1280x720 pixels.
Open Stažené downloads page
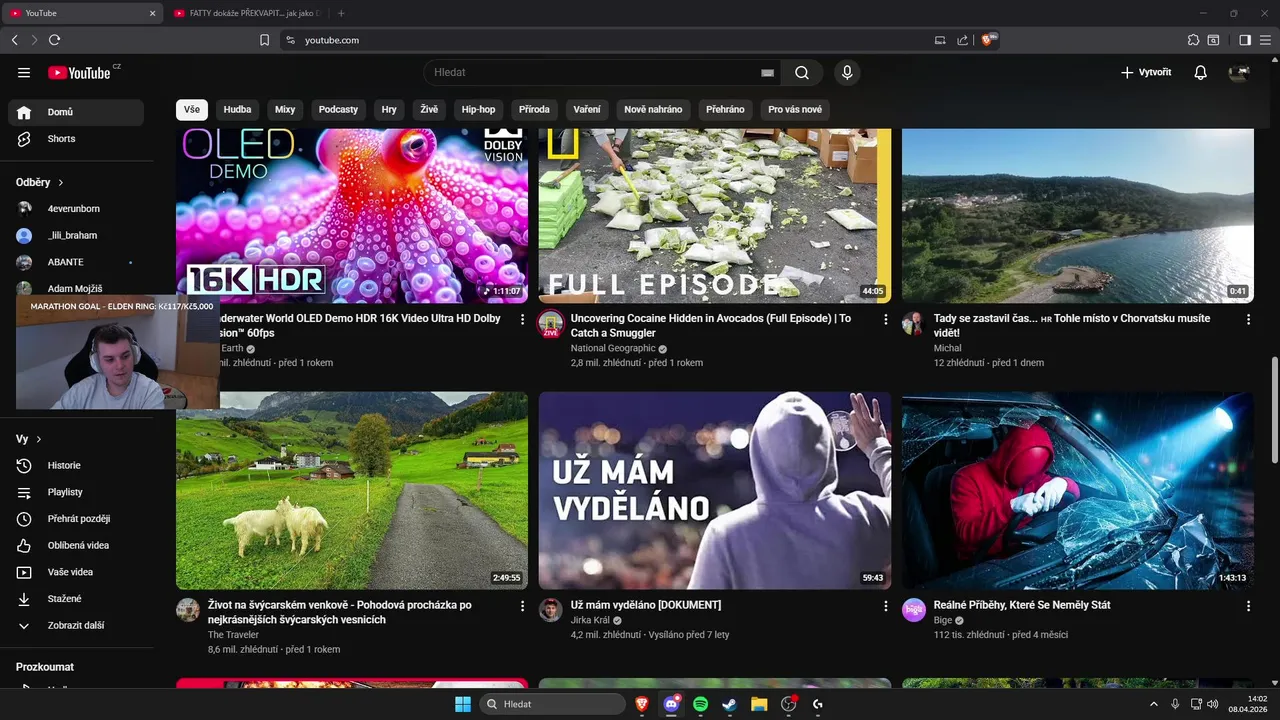(x=76, y=598)
